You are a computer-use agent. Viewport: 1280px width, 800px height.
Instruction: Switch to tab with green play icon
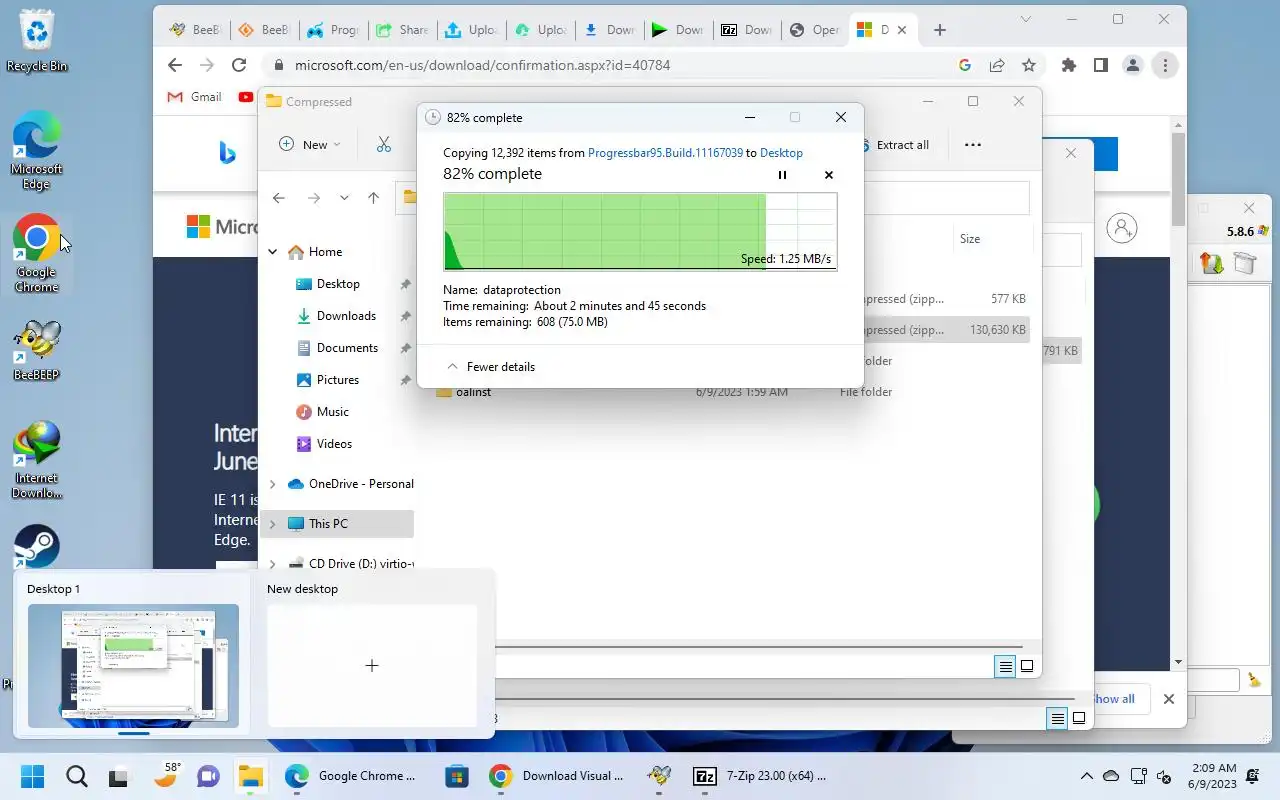point(677,30)
